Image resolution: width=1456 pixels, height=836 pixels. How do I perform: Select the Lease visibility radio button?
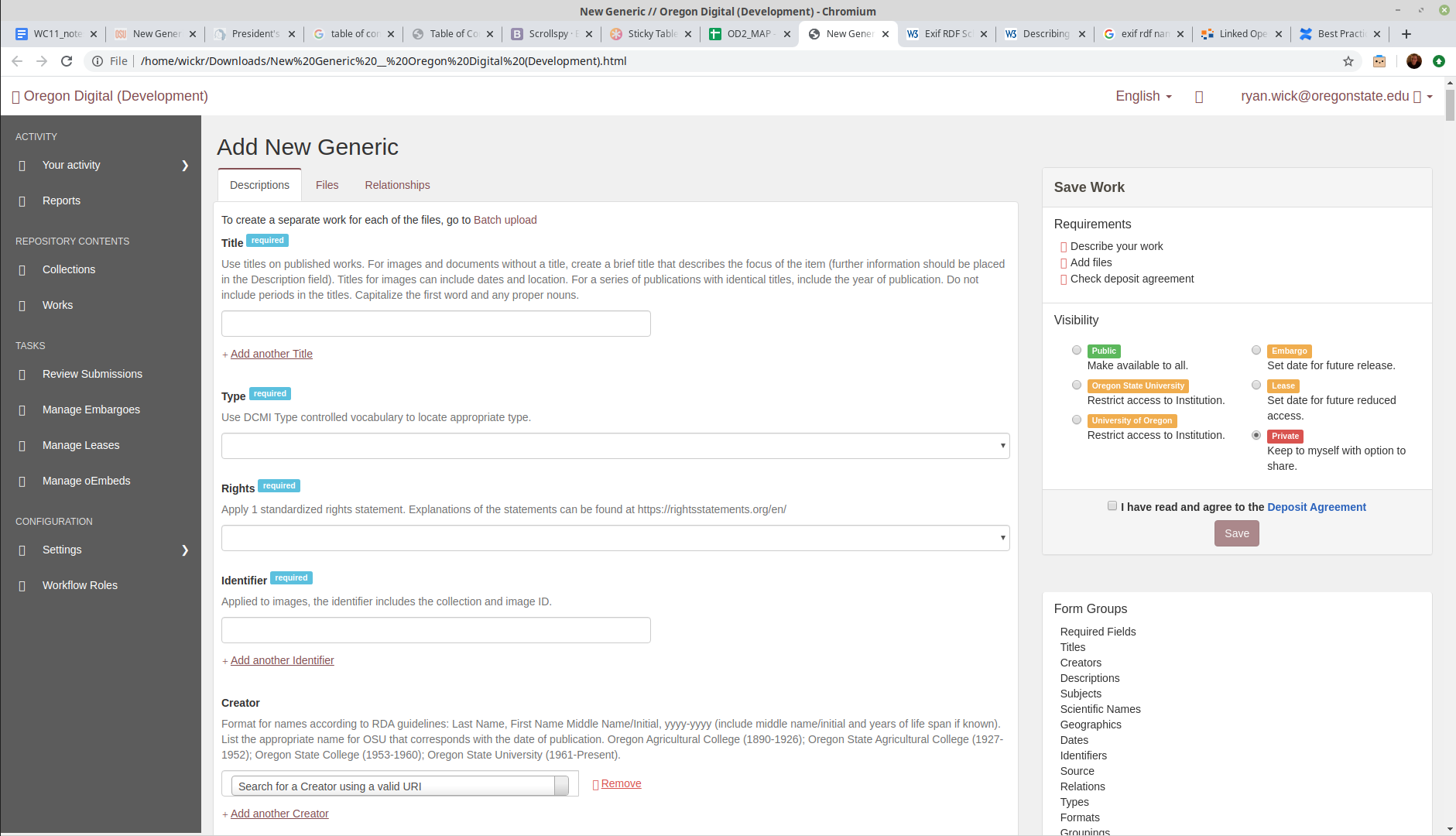[1256, 385]
